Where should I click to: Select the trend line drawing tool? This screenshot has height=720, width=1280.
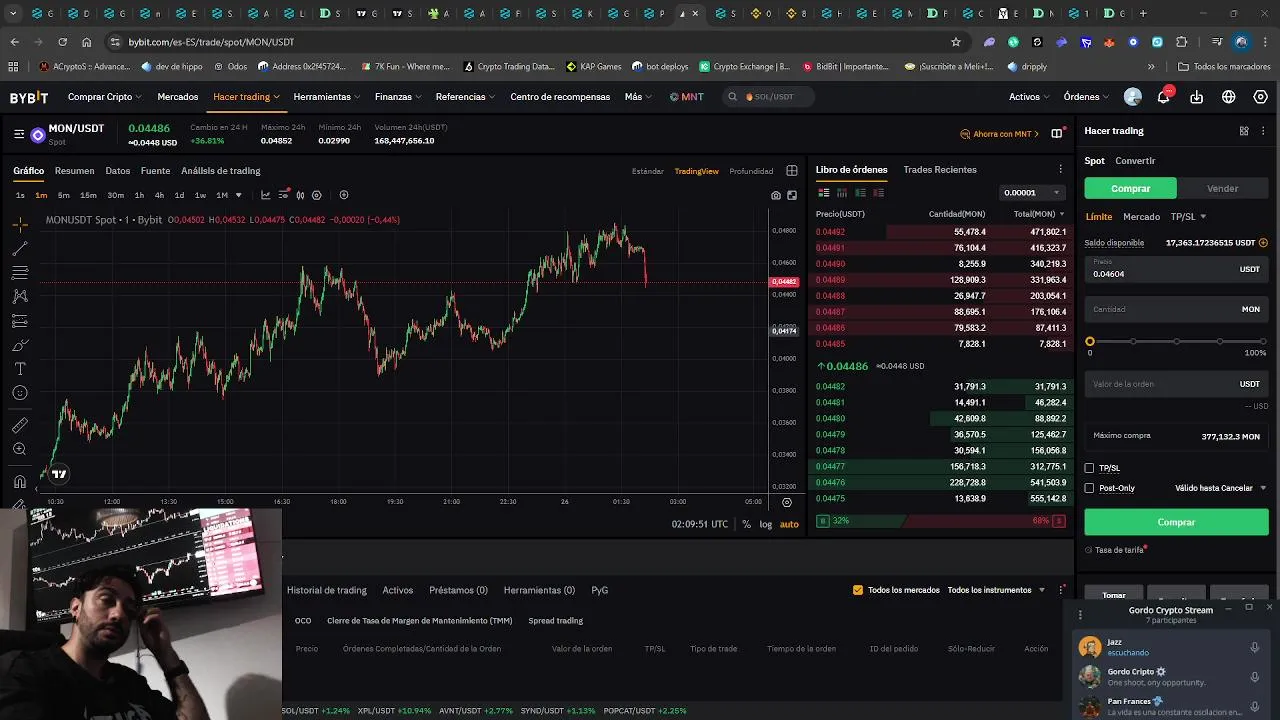[20, 249]
